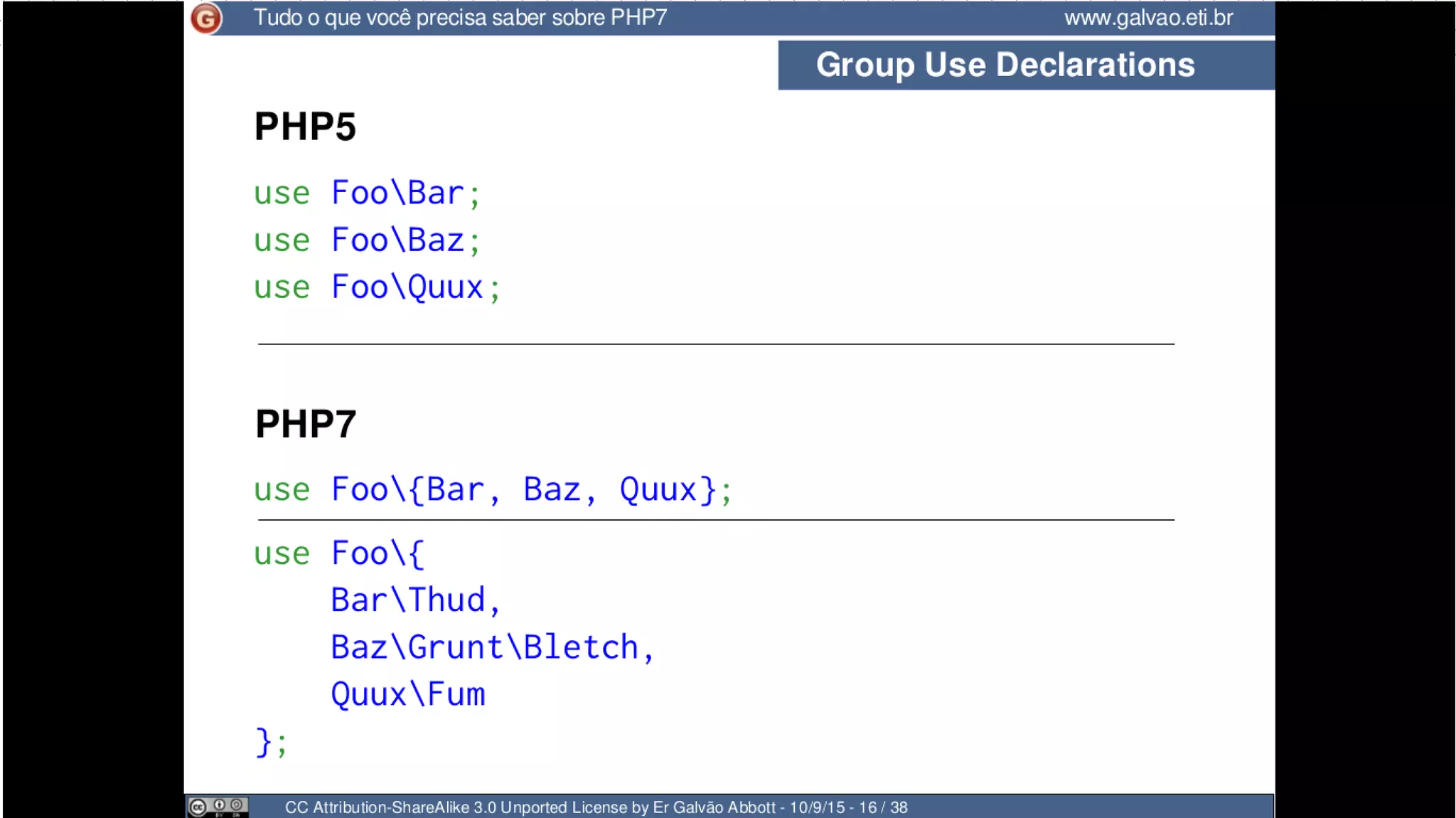The image size is (1456, 818).
Task: Click the code line 'use Foo\Bar;'
Action: coord(367,193)
